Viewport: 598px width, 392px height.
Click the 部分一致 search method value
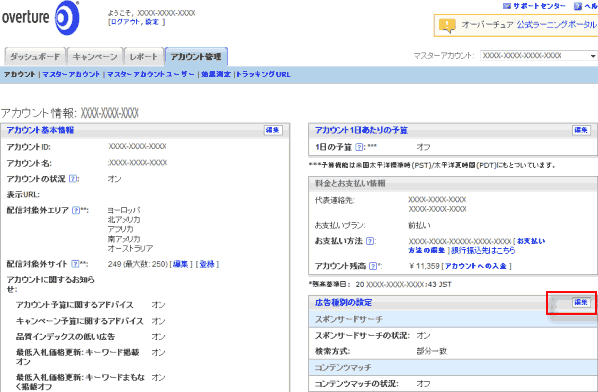click(431, 351)
